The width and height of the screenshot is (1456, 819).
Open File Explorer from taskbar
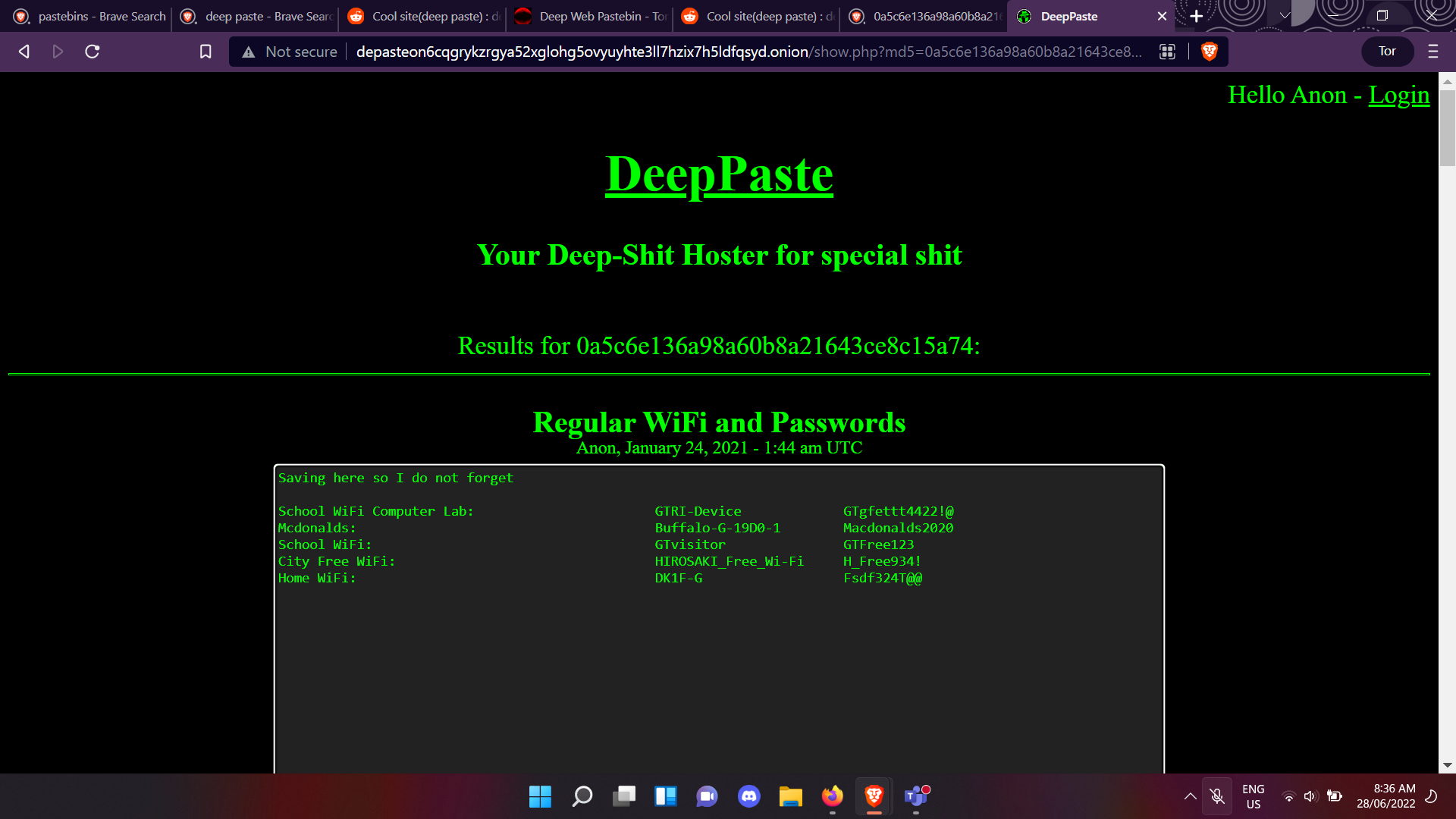[790, 796]
